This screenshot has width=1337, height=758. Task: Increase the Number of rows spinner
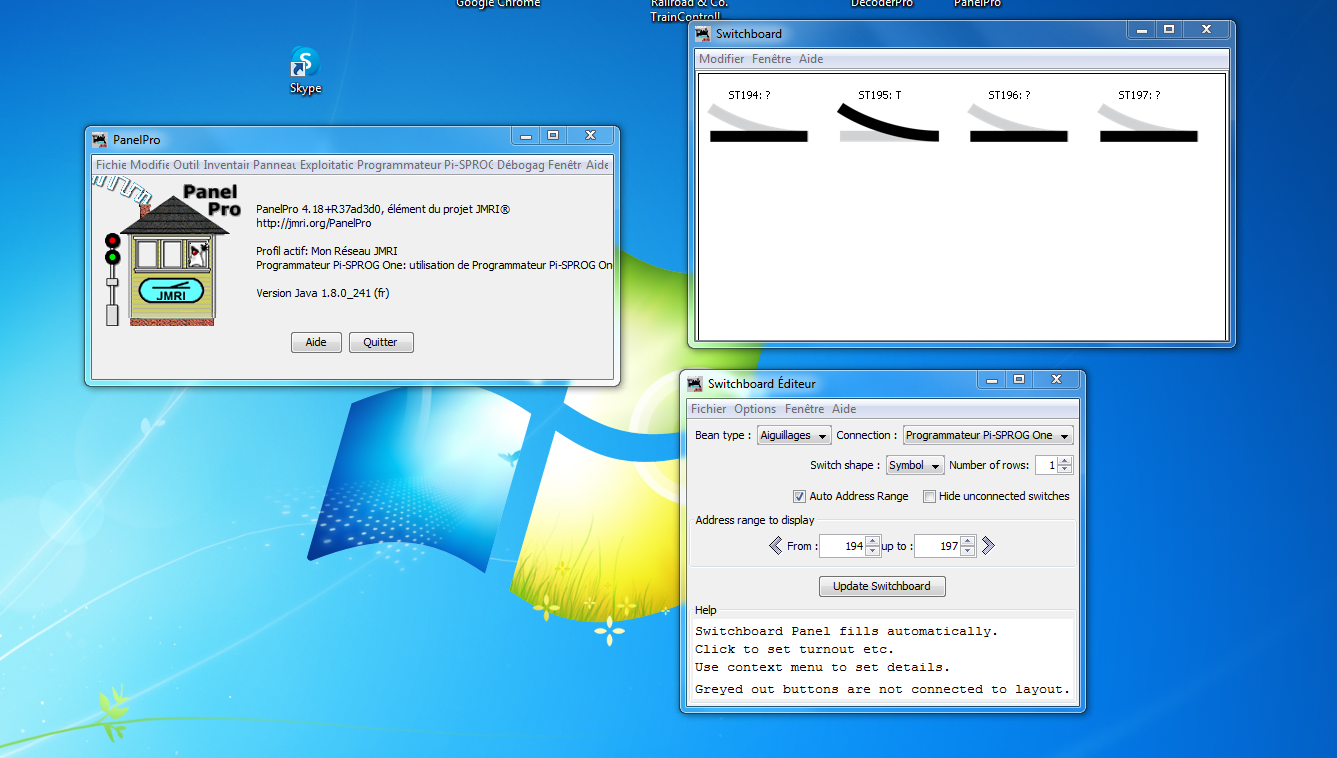1065,460
